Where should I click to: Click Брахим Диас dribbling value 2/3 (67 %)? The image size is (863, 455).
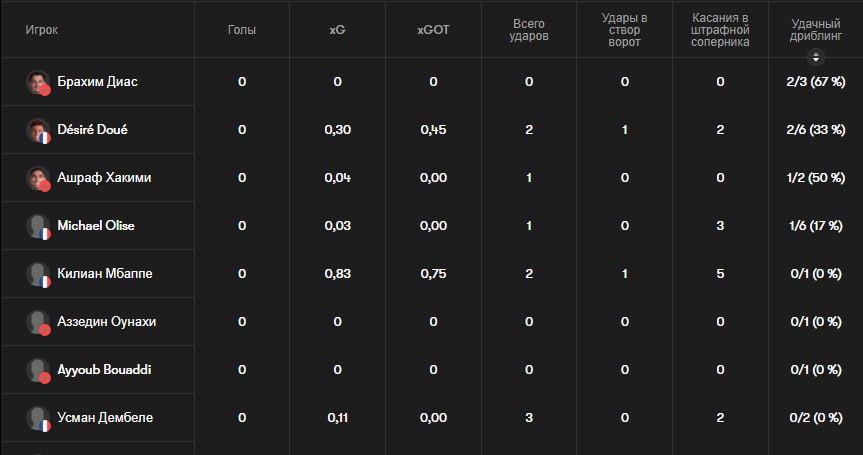[x=816, y=82]
